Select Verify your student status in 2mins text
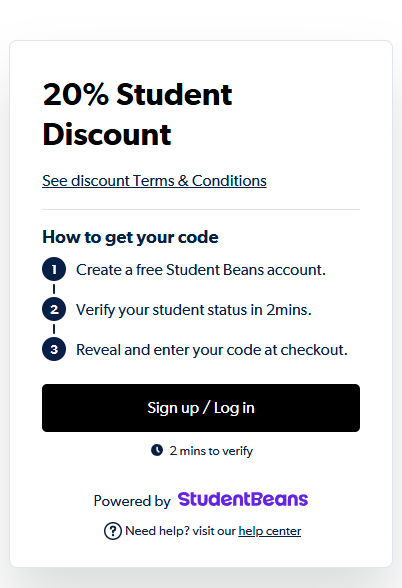This screenshot has height=588, width=402. (194, 310)
